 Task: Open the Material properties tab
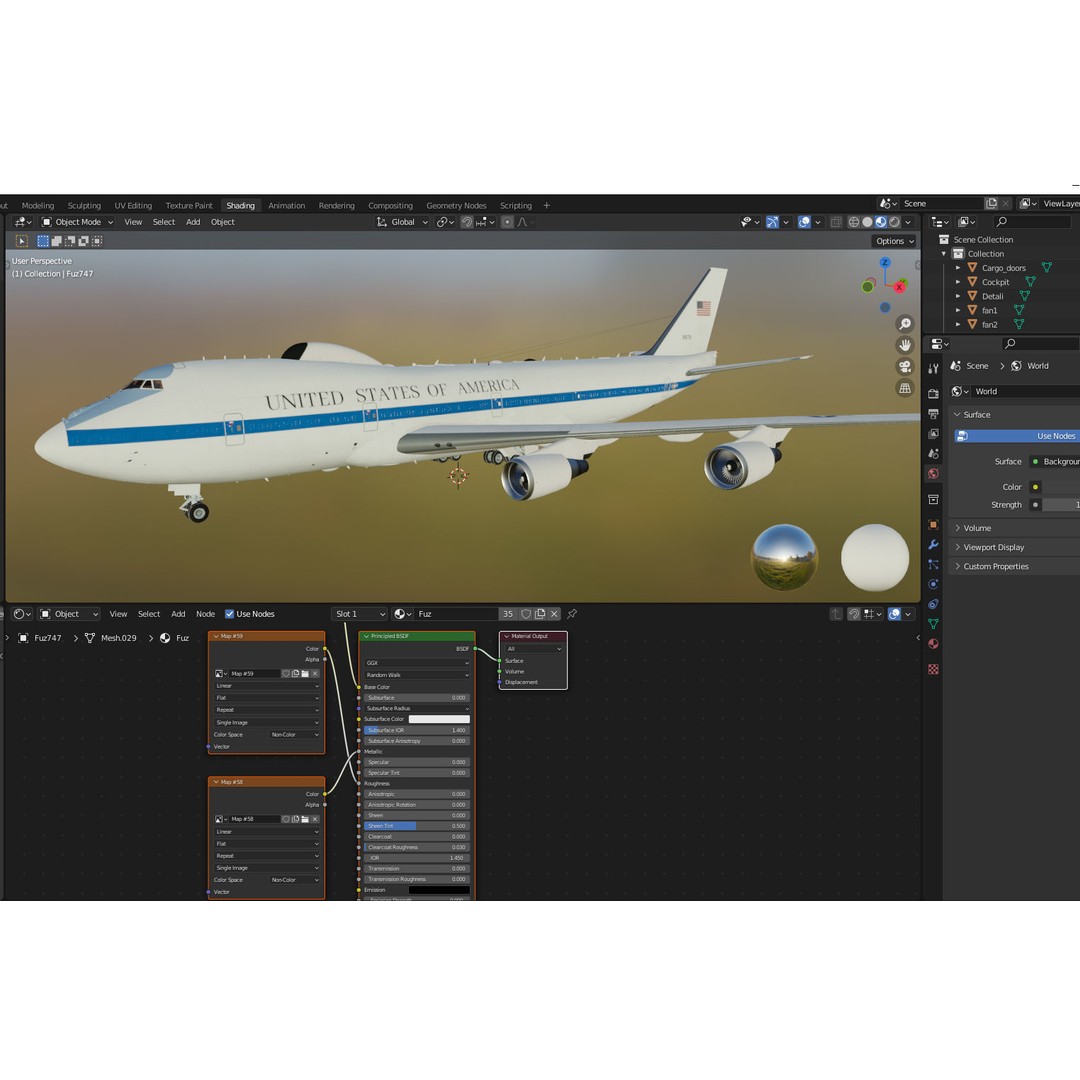pos(933,643)
